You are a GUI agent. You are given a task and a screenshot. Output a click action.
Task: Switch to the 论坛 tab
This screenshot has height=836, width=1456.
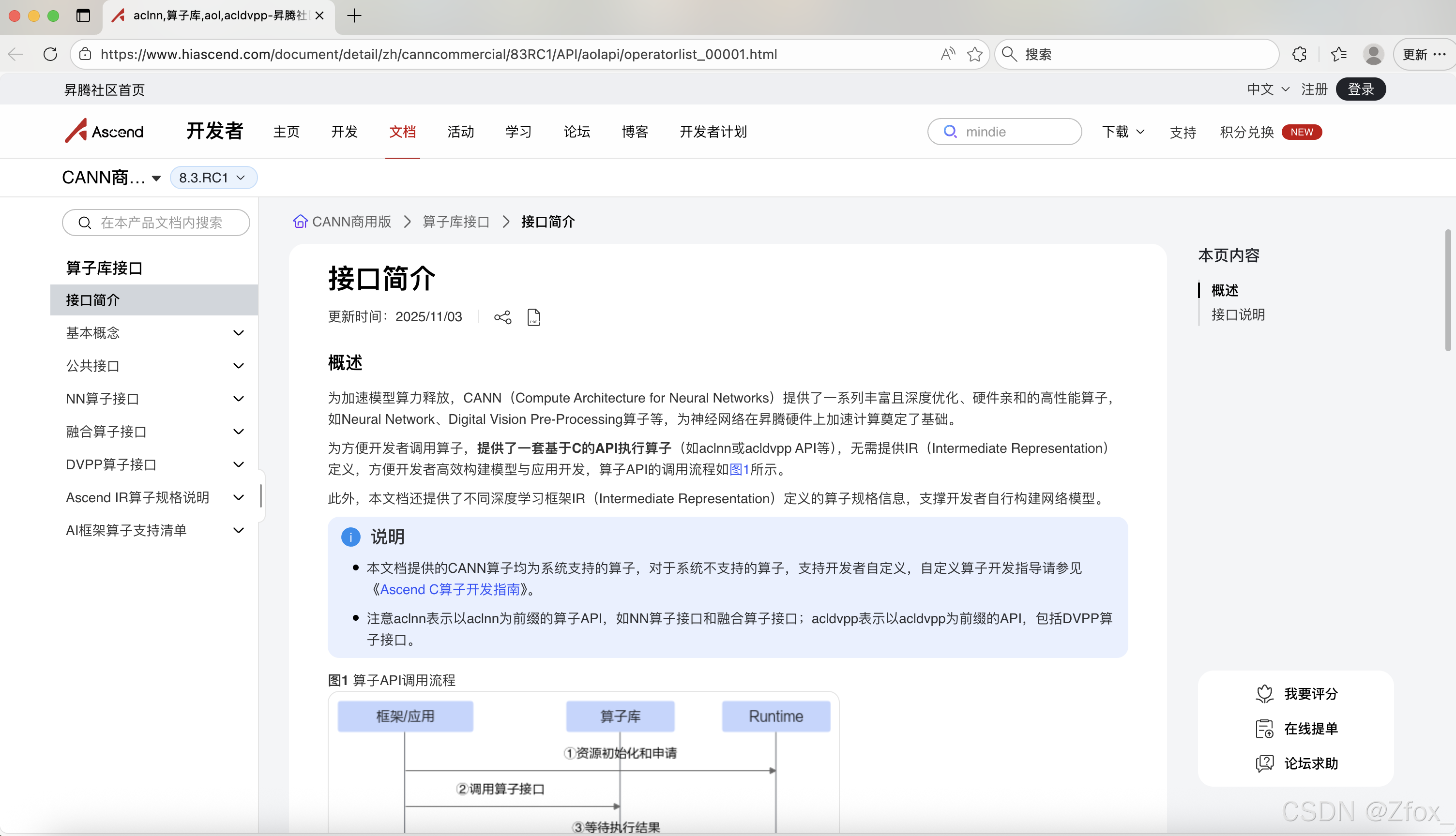[576, 132]
